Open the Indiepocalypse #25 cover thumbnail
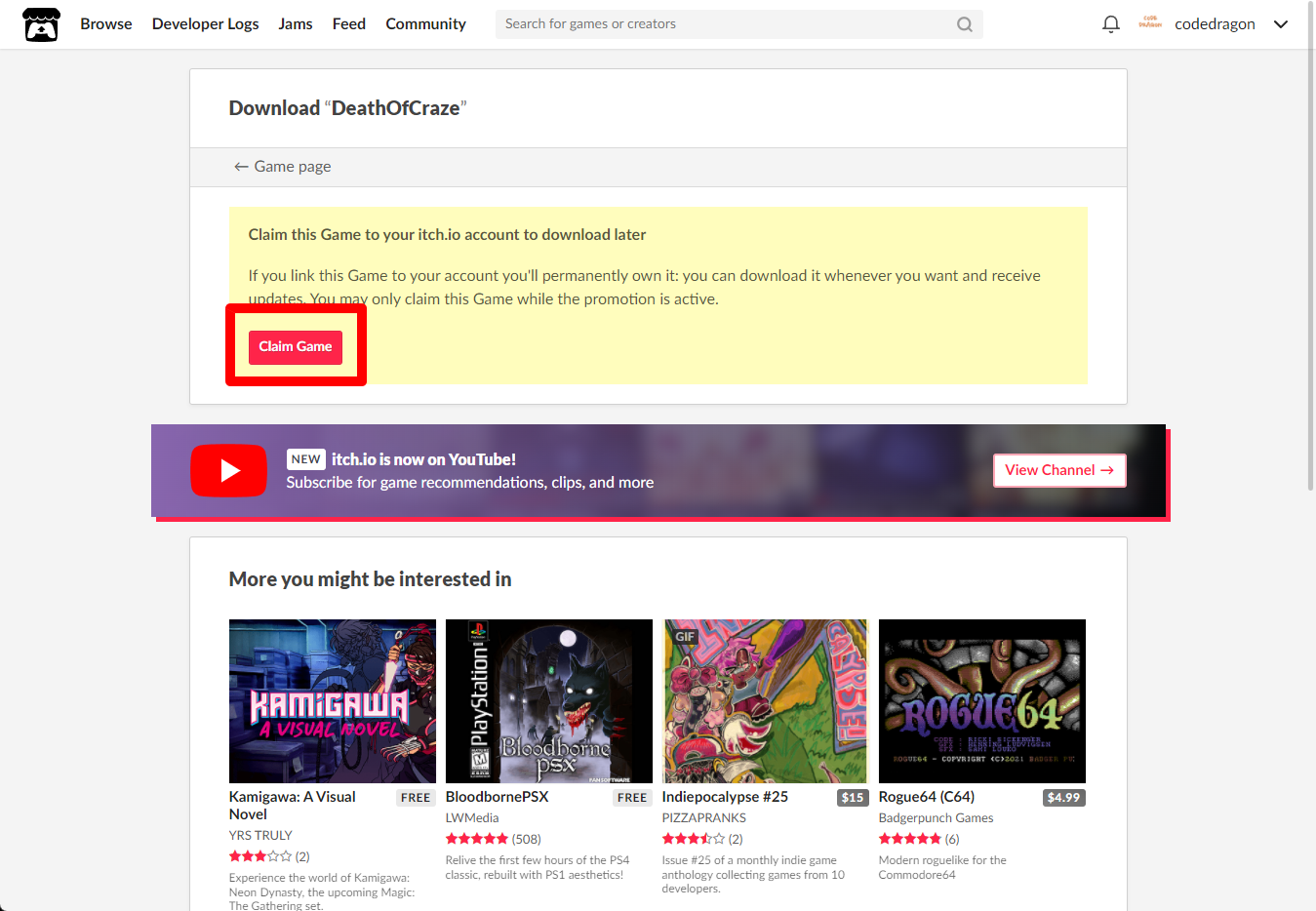This screenshot has width=1316, height=911. tap(766, 701)
